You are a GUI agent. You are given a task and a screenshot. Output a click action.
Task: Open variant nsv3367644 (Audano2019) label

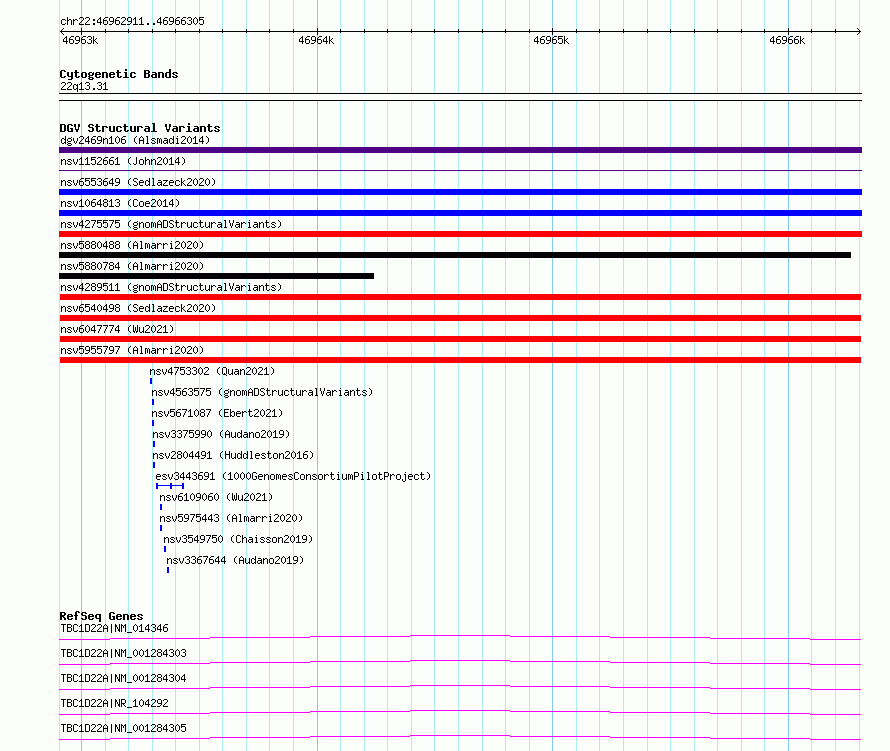[235, 560]
